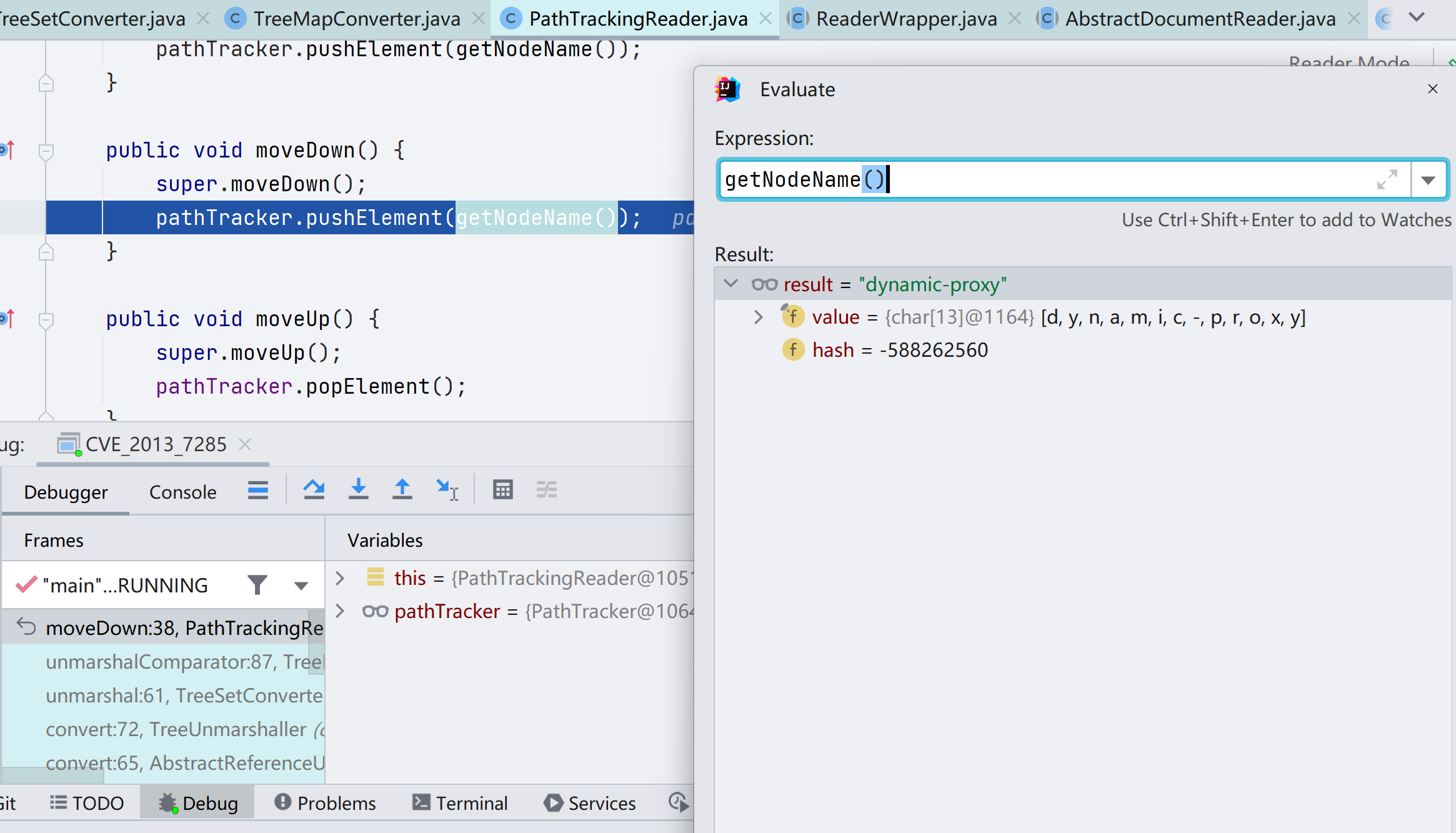Open expression history dropdown arrow
1456x833 pixels.
coord(1428,181)
